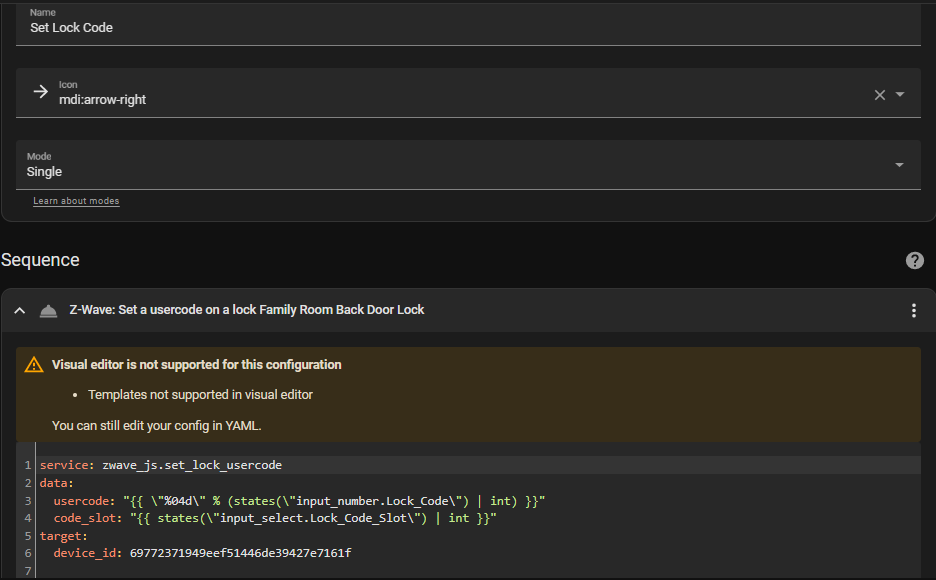This screenshot has width=936, height=580.
Task: Clear the mdi:arrow-right icon selection
Action: tap(880, 95)
